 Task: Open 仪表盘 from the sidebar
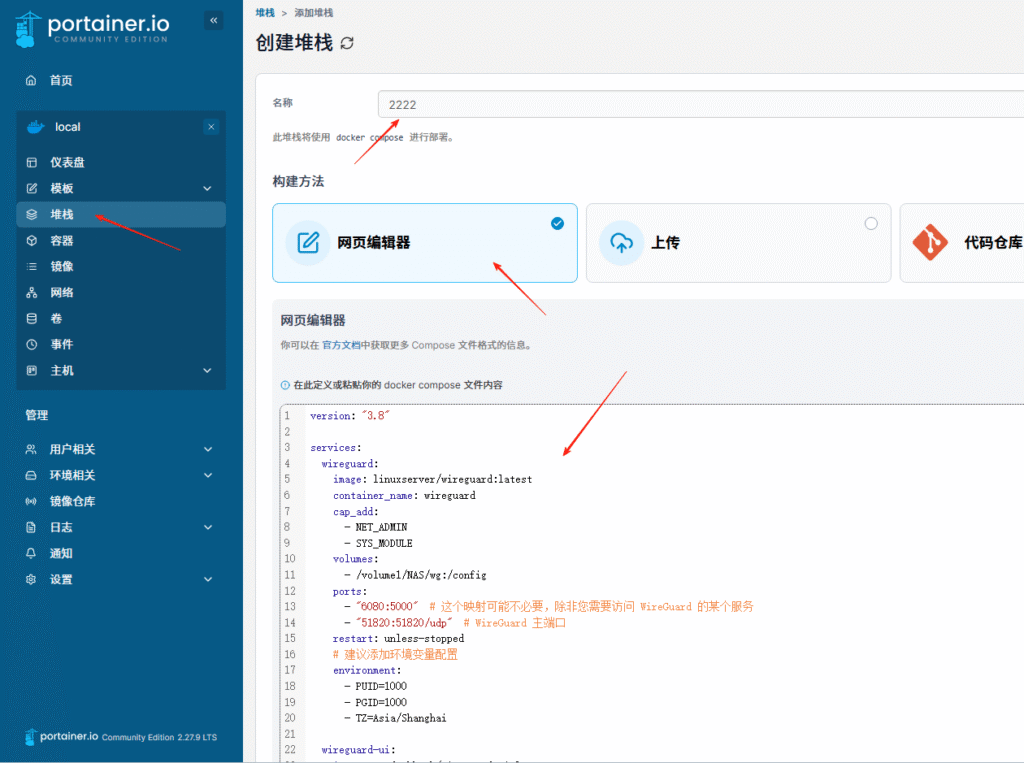[x=67, y=162]
